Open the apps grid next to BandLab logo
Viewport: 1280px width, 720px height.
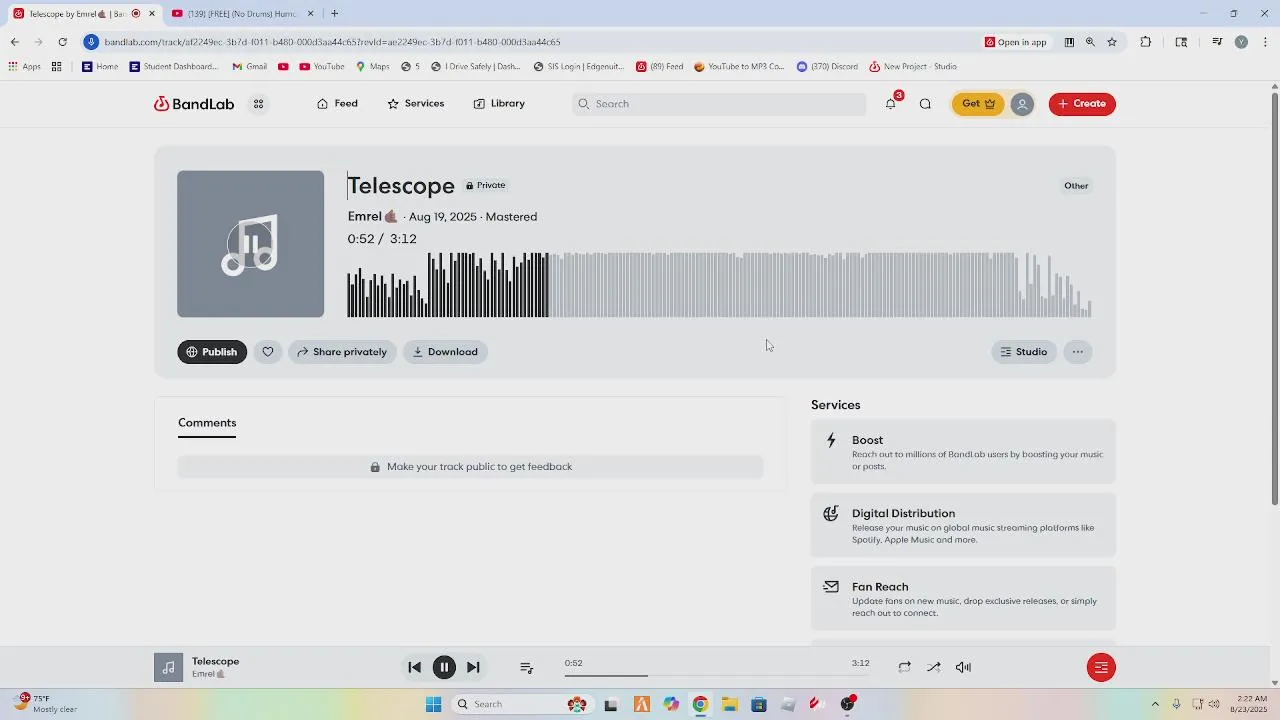point(258,104)
